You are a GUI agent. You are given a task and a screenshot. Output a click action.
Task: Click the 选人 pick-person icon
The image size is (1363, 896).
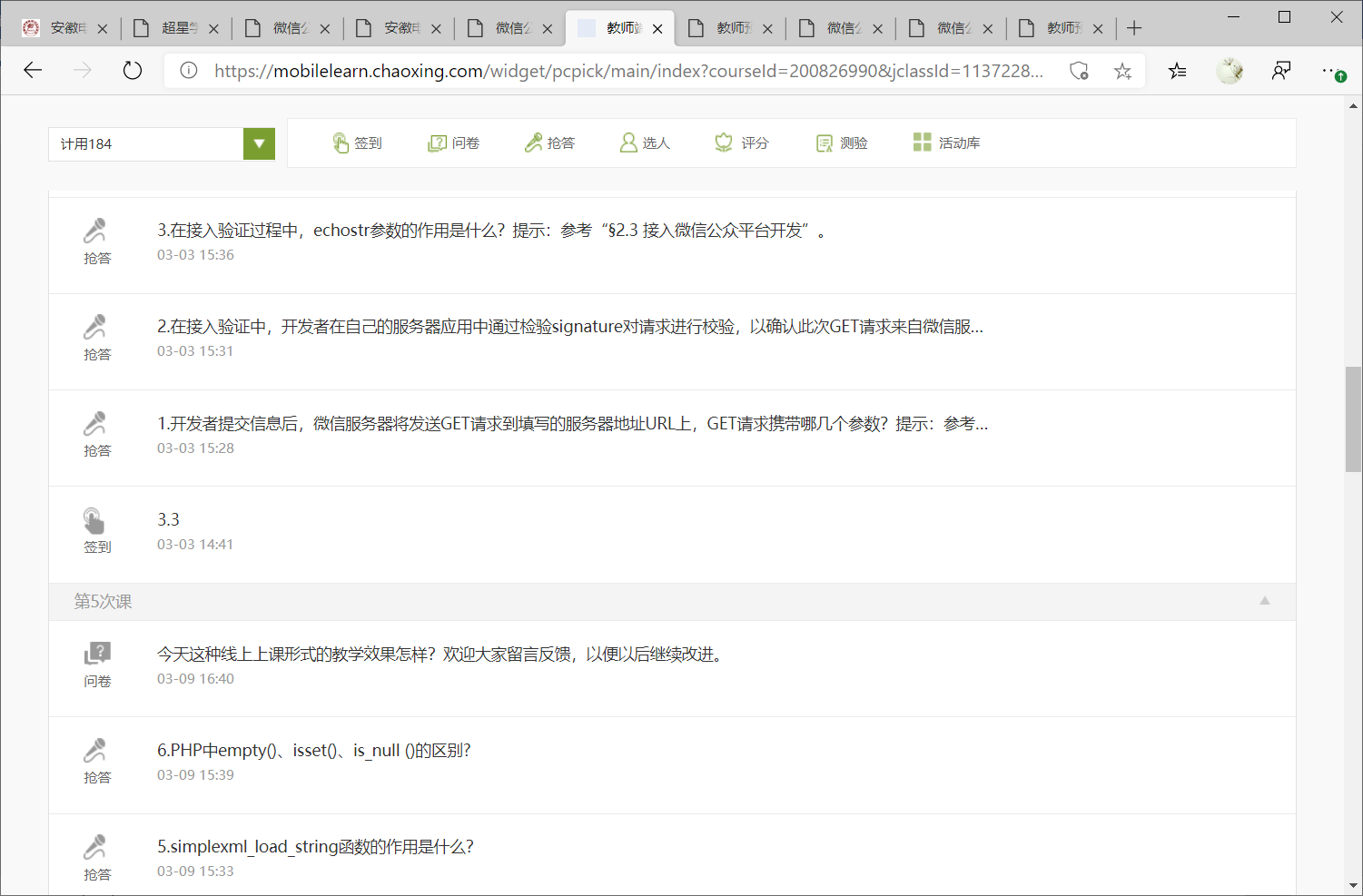click(645, 143)
